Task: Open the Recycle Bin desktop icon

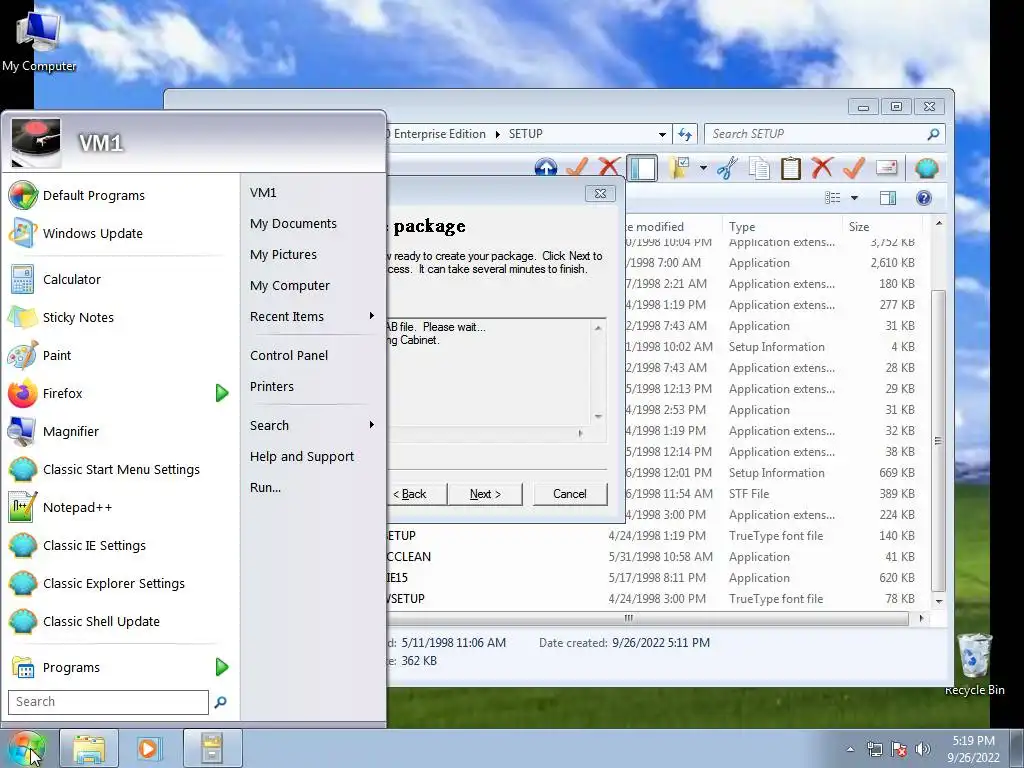Action: point(974,664)
